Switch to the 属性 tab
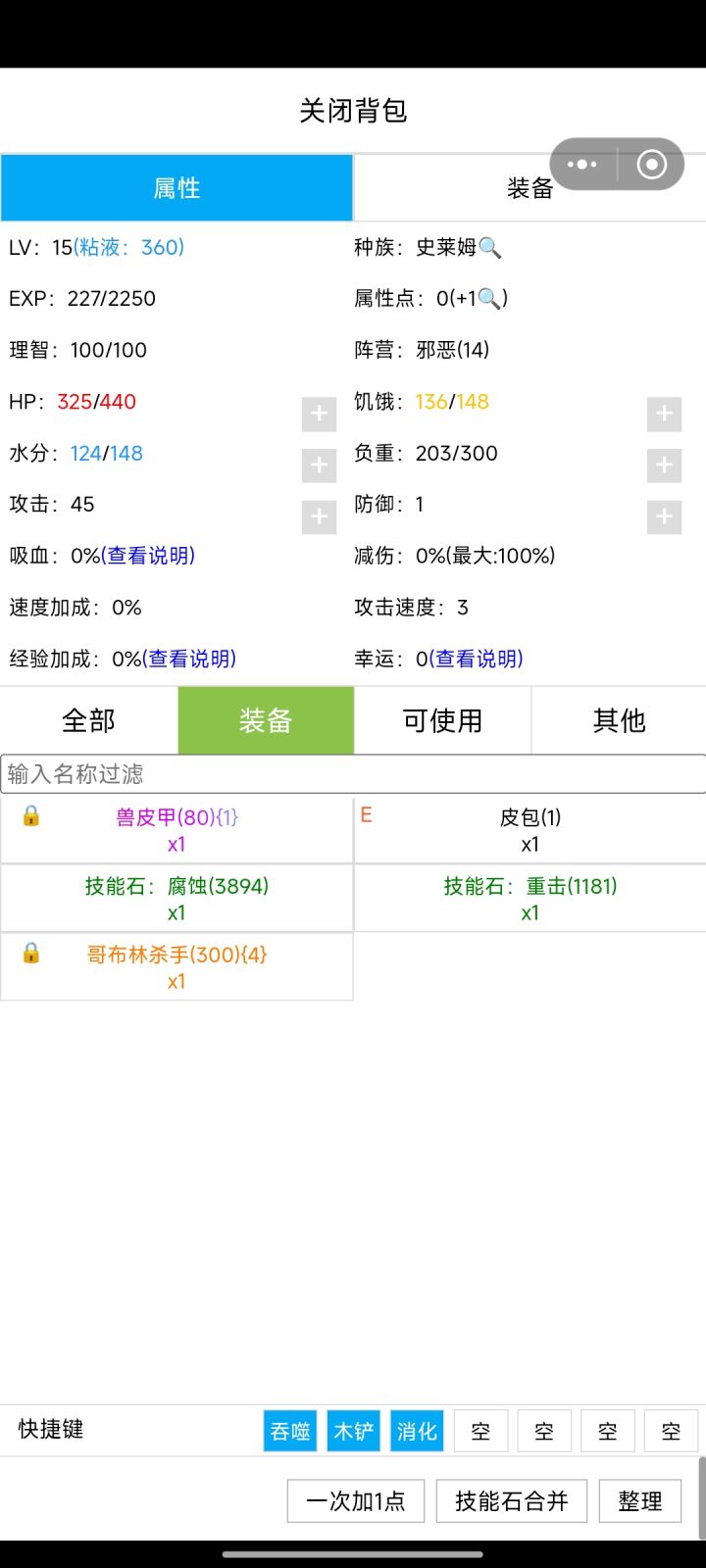 [x=176, y=188]
